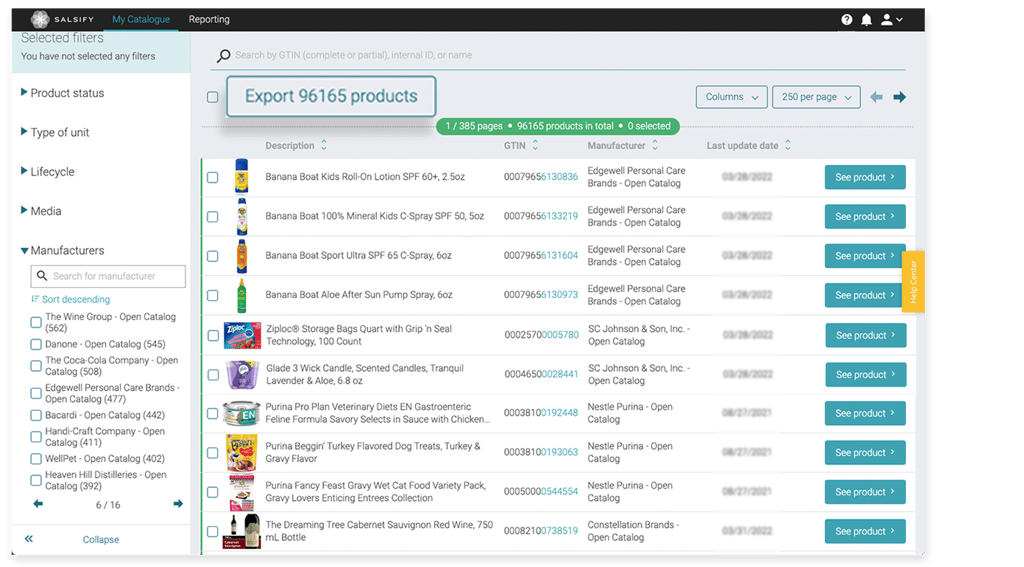The image size is (1024, 567).
Task: Open Dreaming Tree wine thumbnail
Action: point(242,531)
